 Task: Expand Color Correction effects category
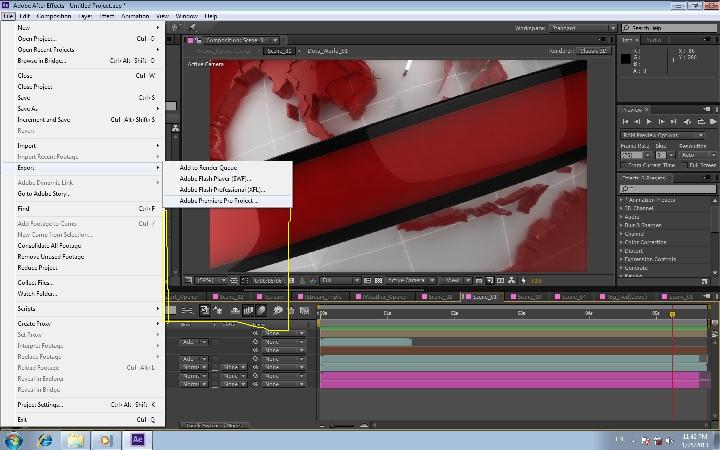(622, 242)
